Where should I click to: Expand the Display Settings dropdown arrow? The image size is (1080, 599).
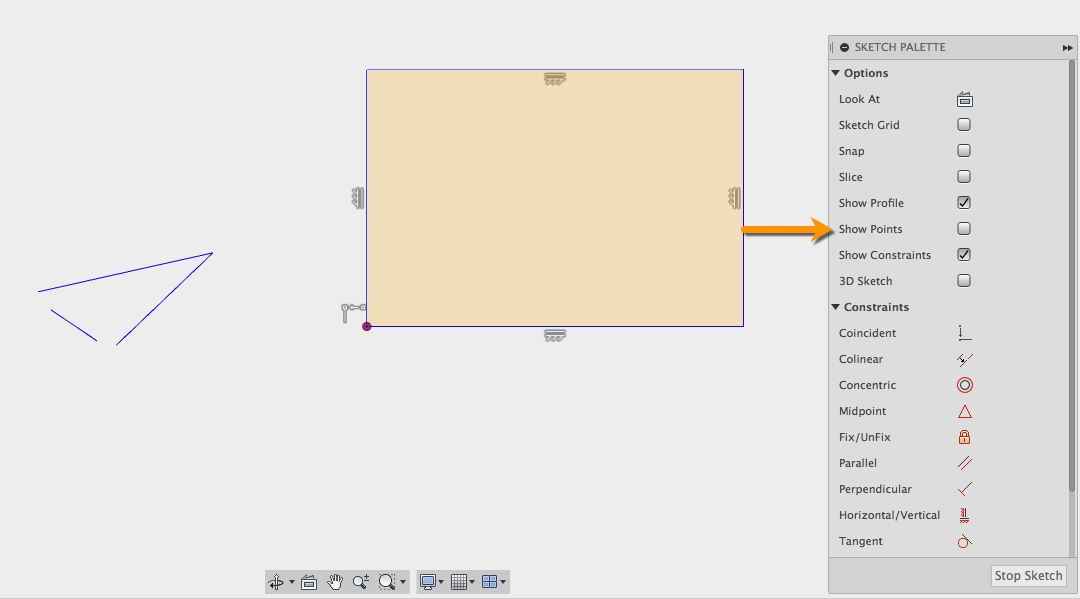point(441,582)
